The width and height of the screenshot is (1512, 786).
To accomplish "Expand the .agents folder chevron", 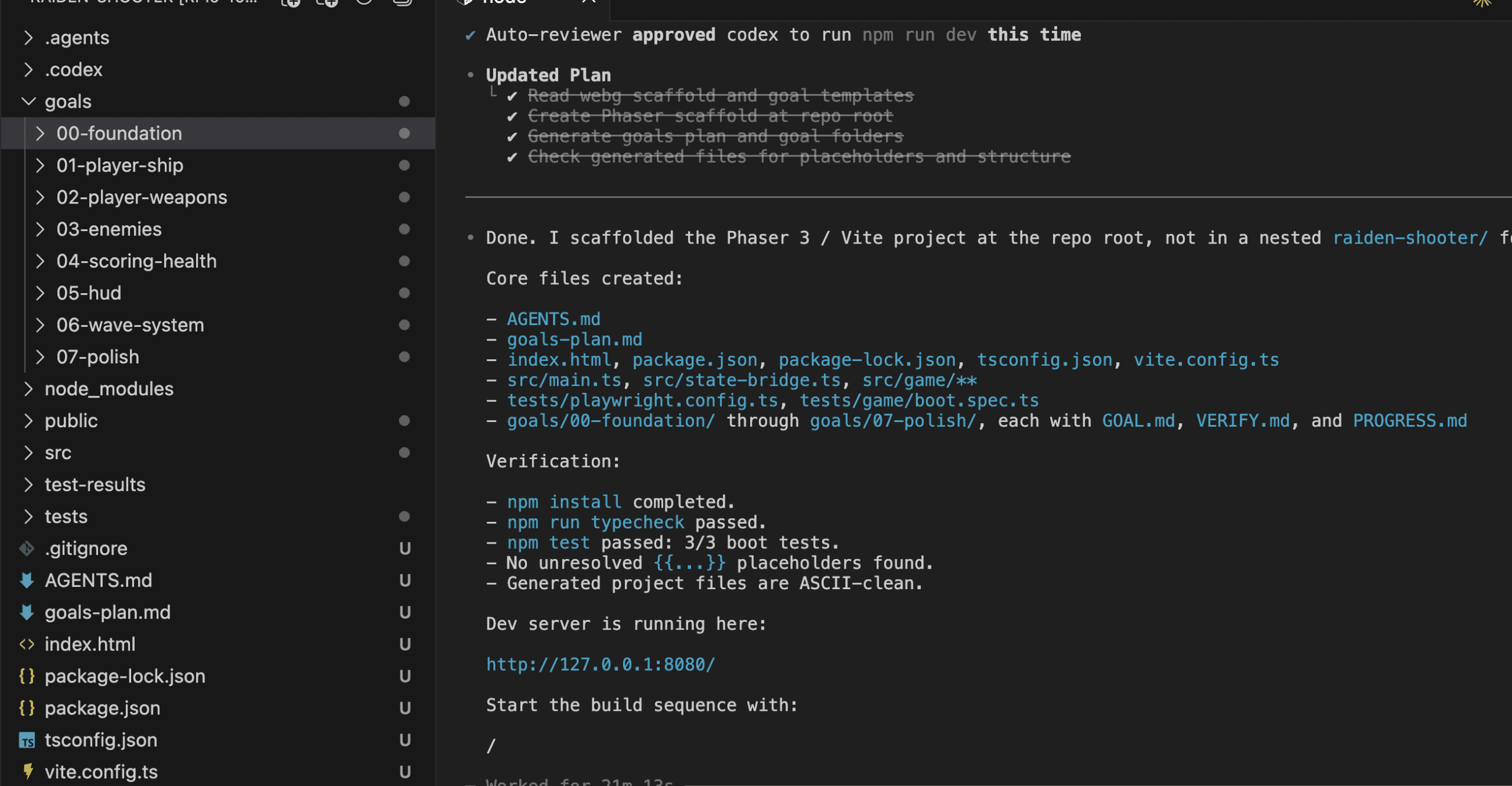I will [28, 38].
